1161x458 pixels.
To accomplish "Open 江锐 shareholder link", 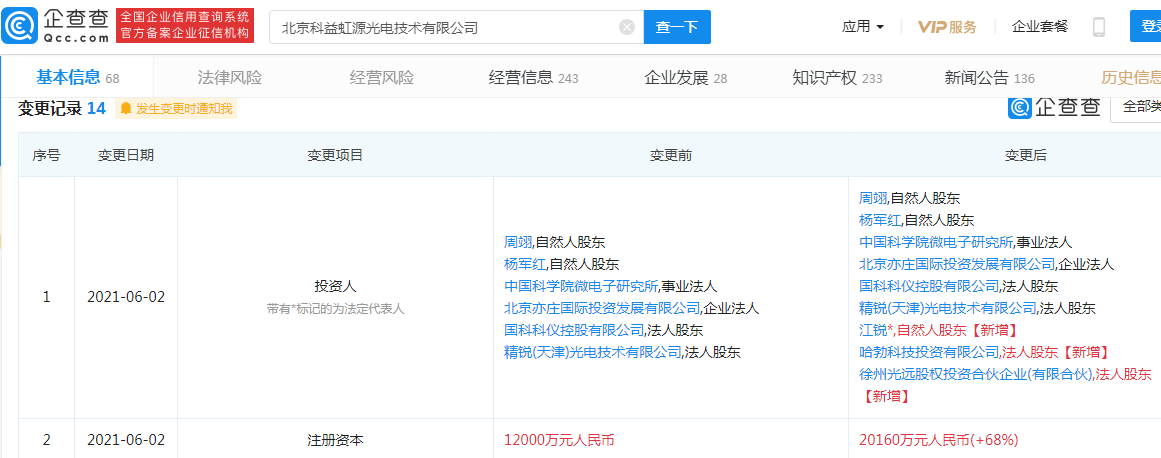I will (872, 330).
